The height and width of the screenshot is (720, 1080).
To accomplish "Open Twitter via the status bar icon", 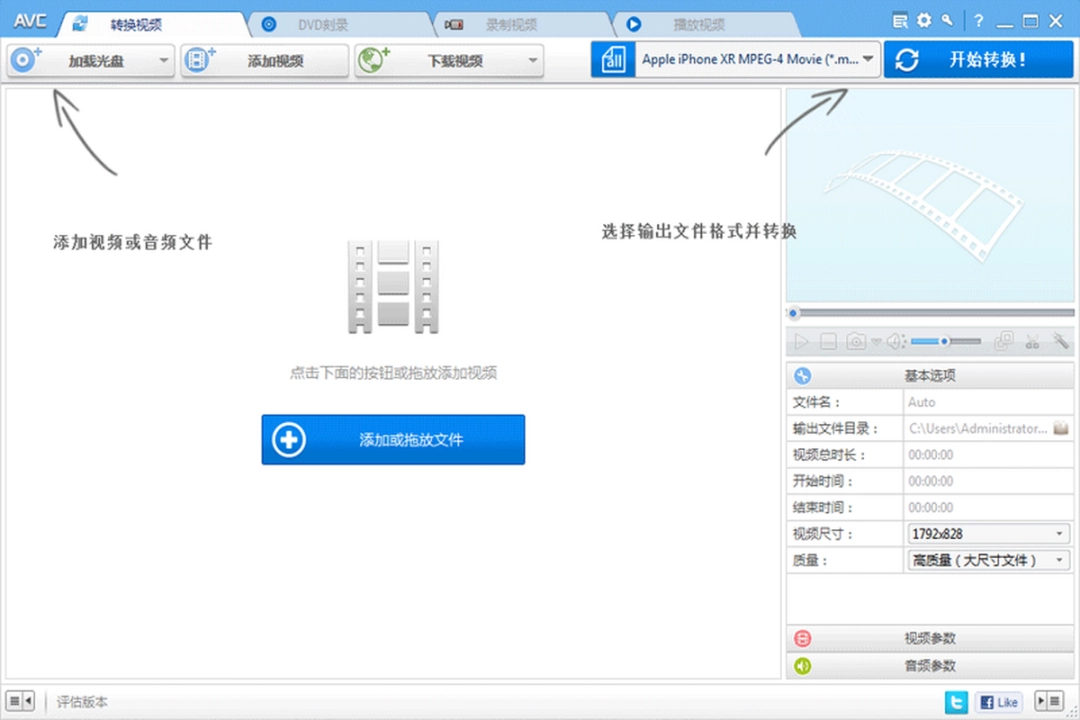I will [957, 701].
